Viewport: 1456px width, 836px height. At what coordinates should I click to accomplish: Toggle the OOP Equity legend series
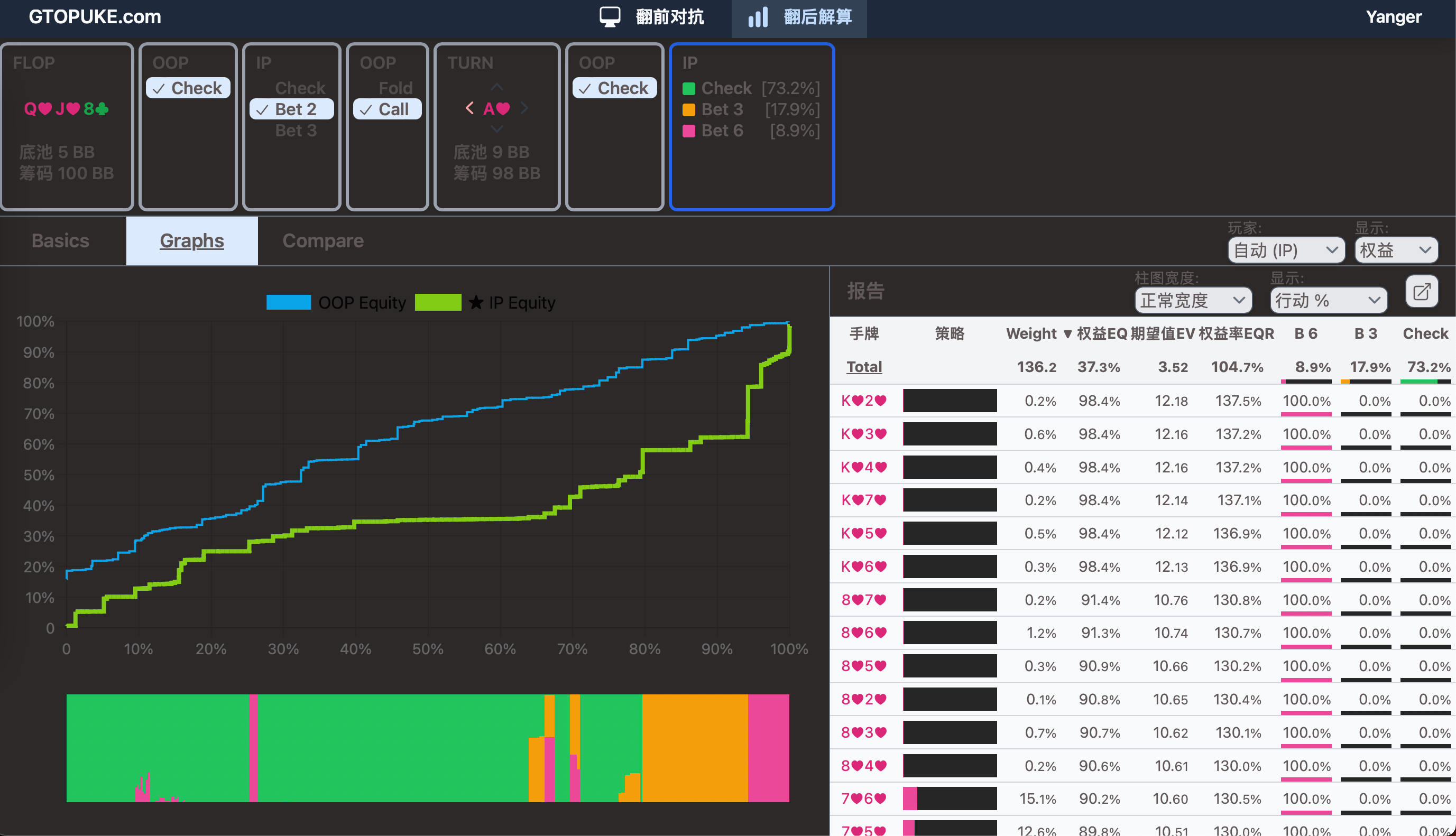click(x=336, y=302)
